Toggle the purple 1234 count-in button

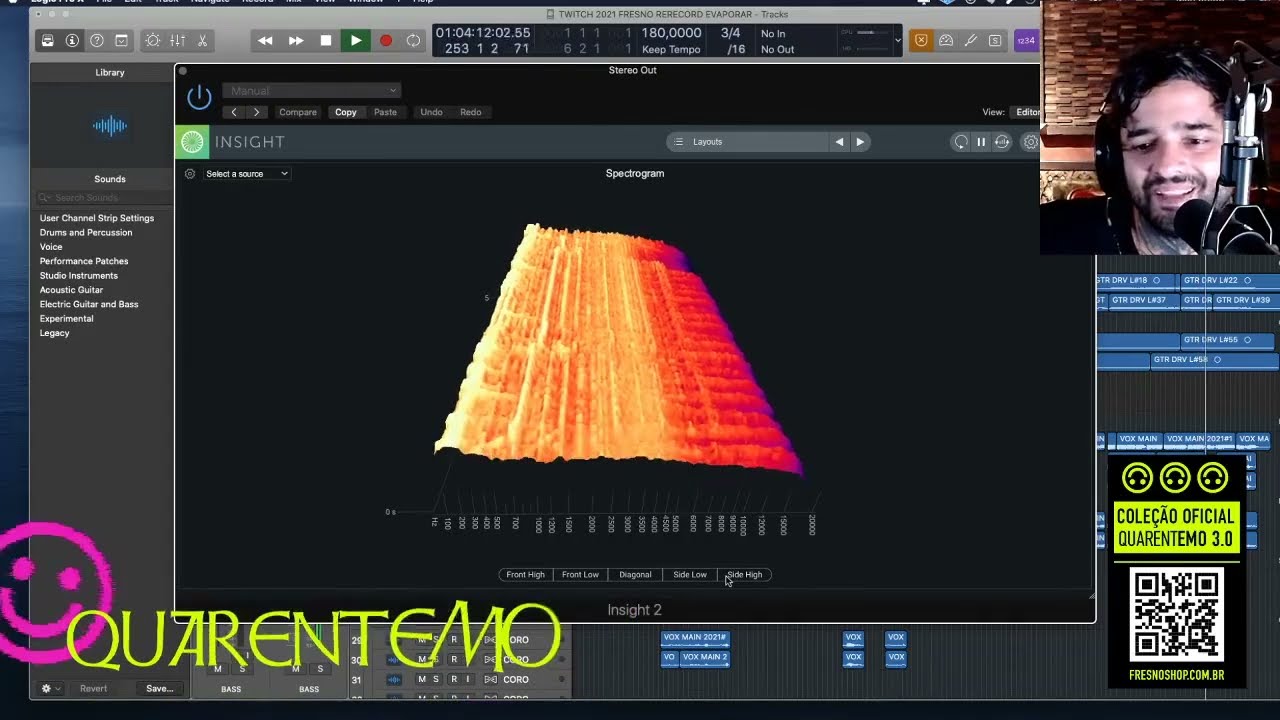(1026, 41)
